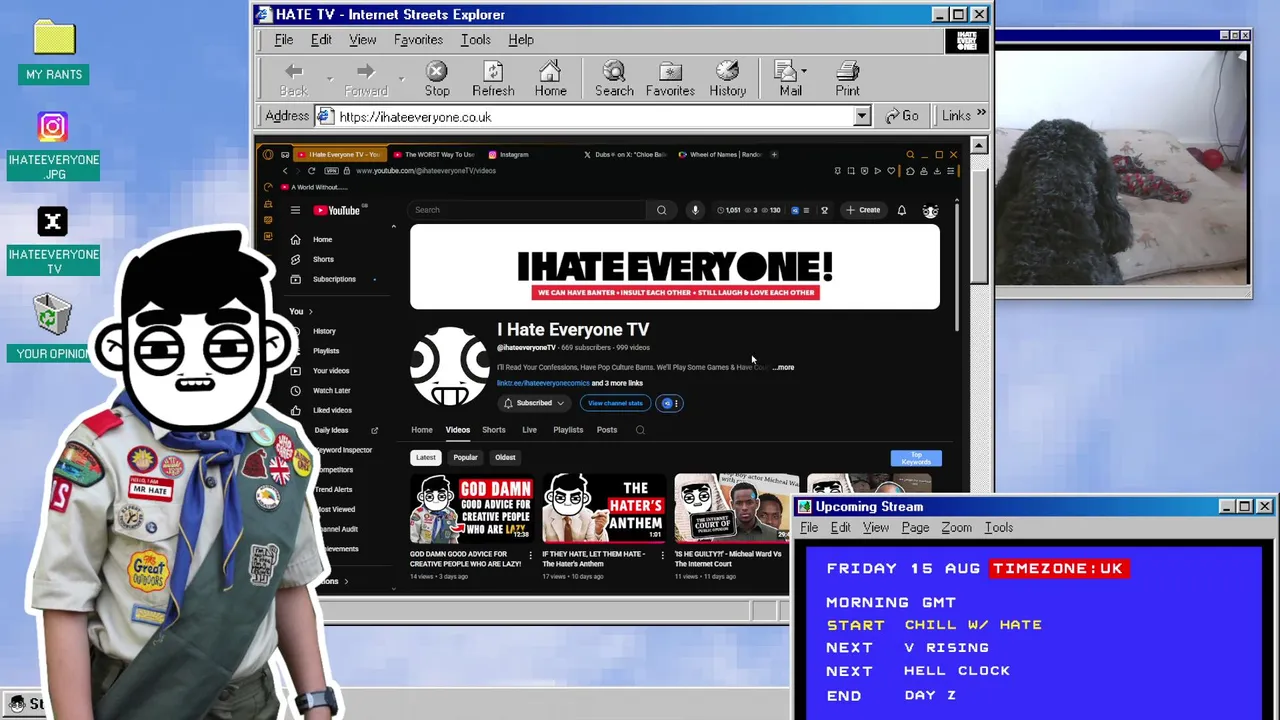Click the YouTube account avatar icon
Screen dimensions: 1280x720
coord(930,210)
